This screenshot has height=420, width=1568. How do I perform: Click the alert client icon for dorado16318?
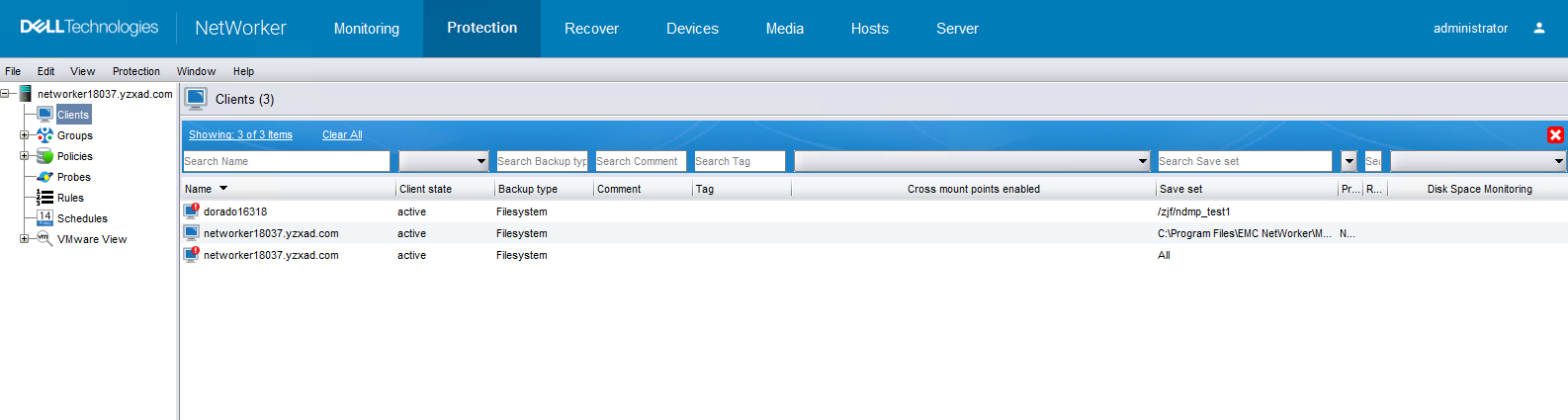tap(192, 210)
